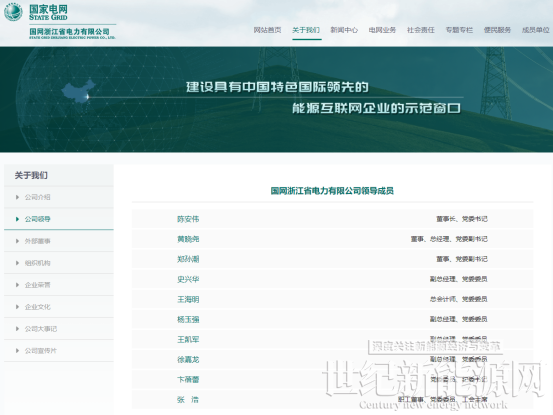The width and height of the screenshot is (553, 415).
Task: Go to 新闻中心 in the top navigation
Action: [344, 30]
